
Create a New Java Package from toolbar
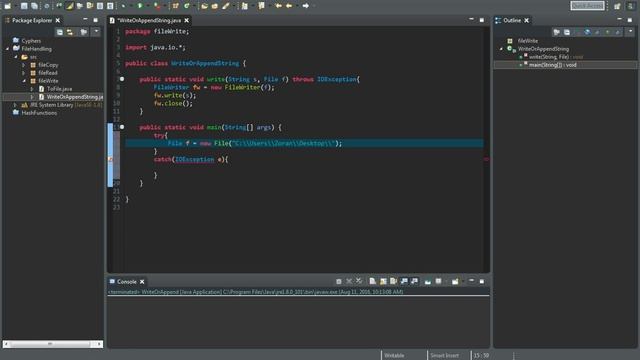[176, 6]
